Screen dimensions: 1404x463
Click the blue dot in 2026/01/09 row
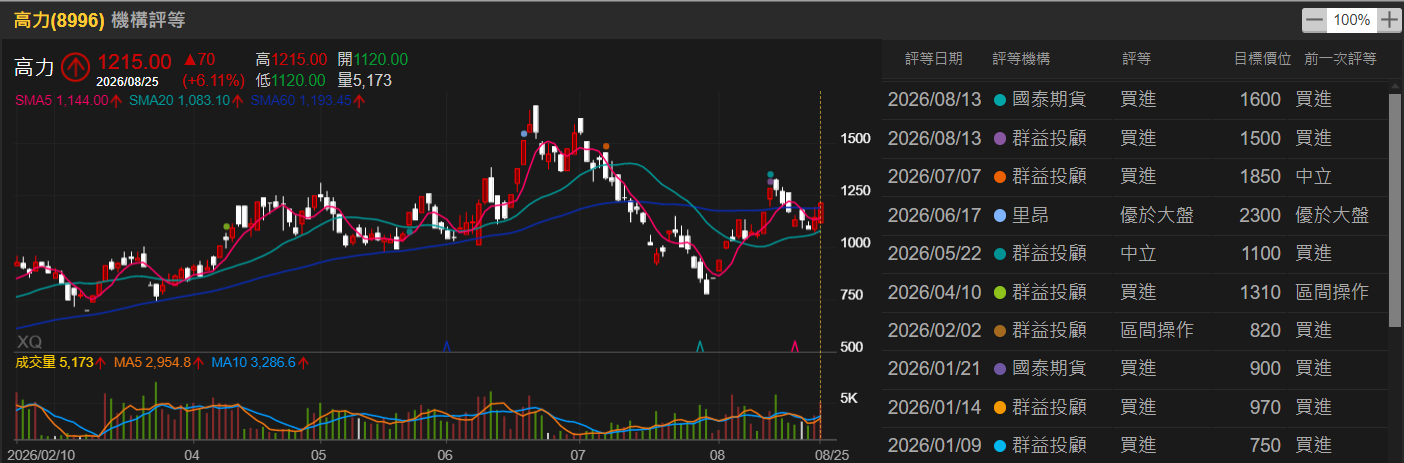(x=1000, y=445)
